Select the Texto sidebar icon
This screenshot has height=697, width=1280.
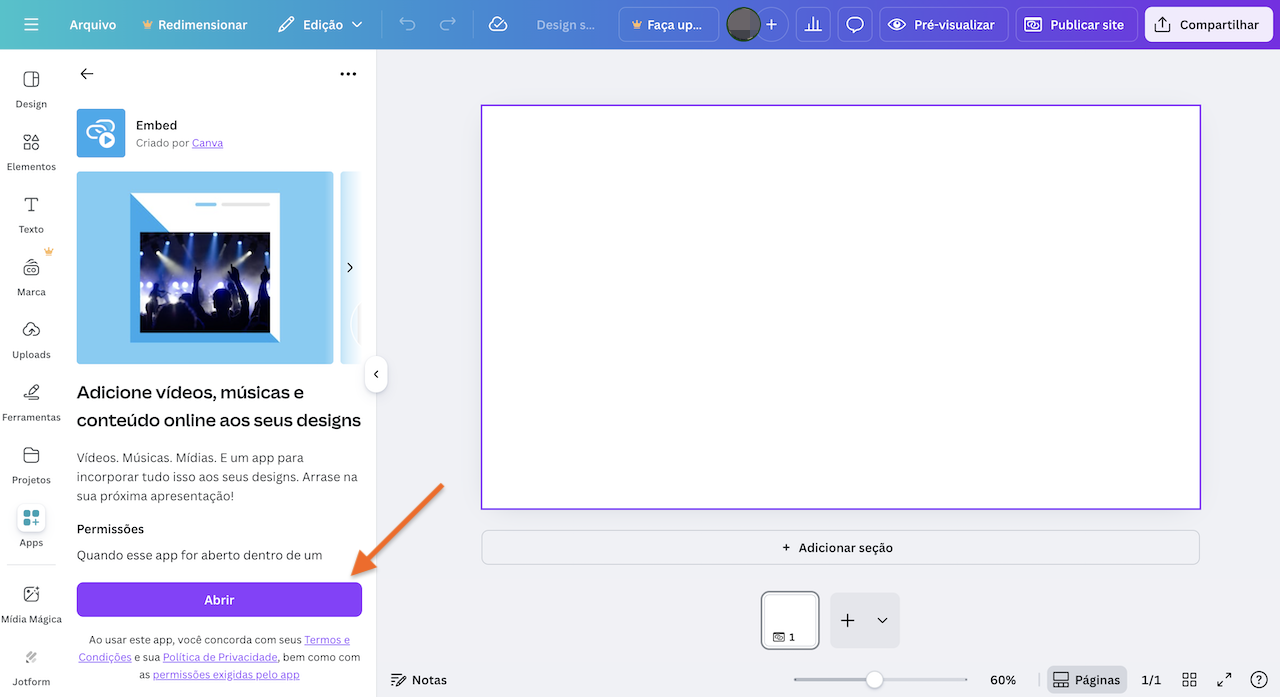click(x=31, y=213)
